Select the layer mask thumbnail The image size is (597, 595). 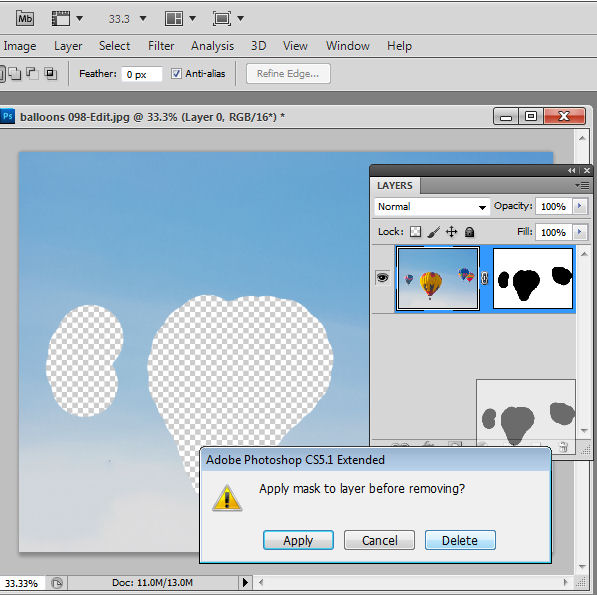coord(533,278)
